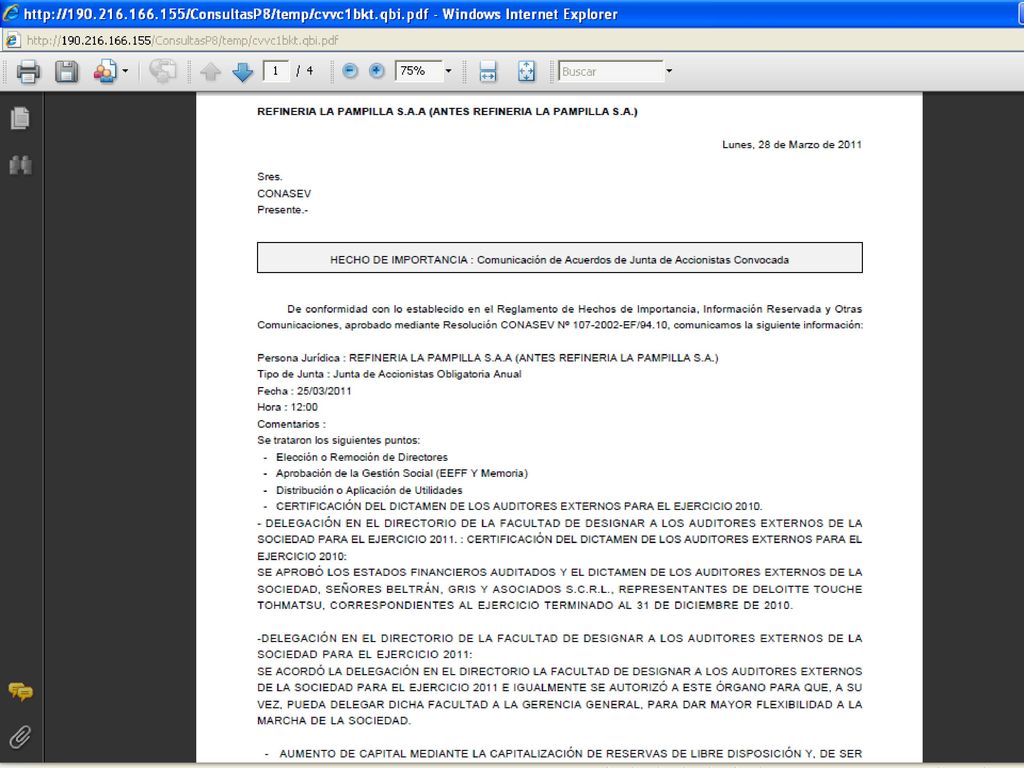
Task: Click the URL in the address bar
Action: pyautogui.click(x=182, y=40)
